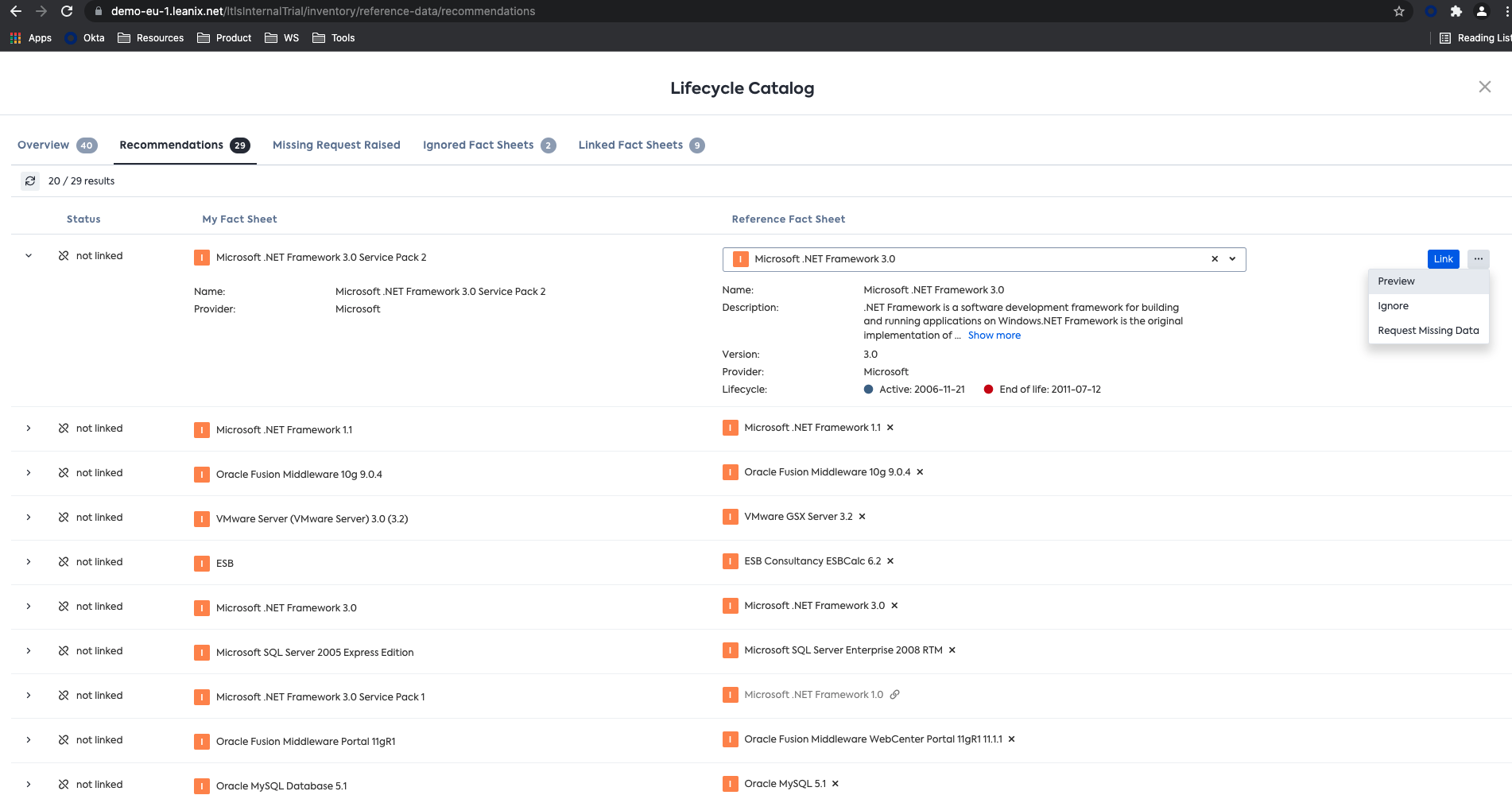
Task: Open the Tools bookmarks folder
Action: coord(334,37)
